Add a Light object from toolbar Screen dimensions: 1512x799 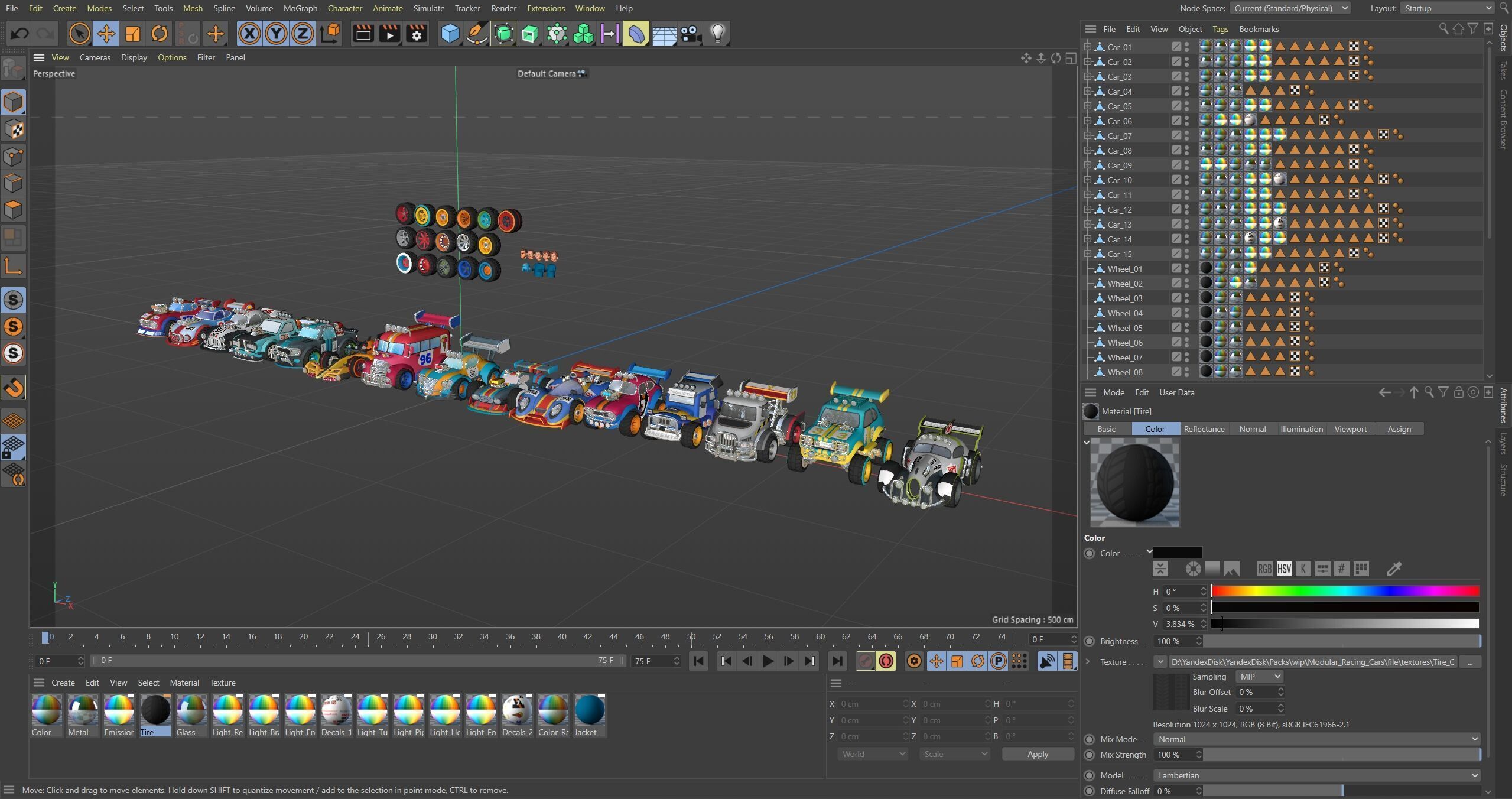[717, 34]
